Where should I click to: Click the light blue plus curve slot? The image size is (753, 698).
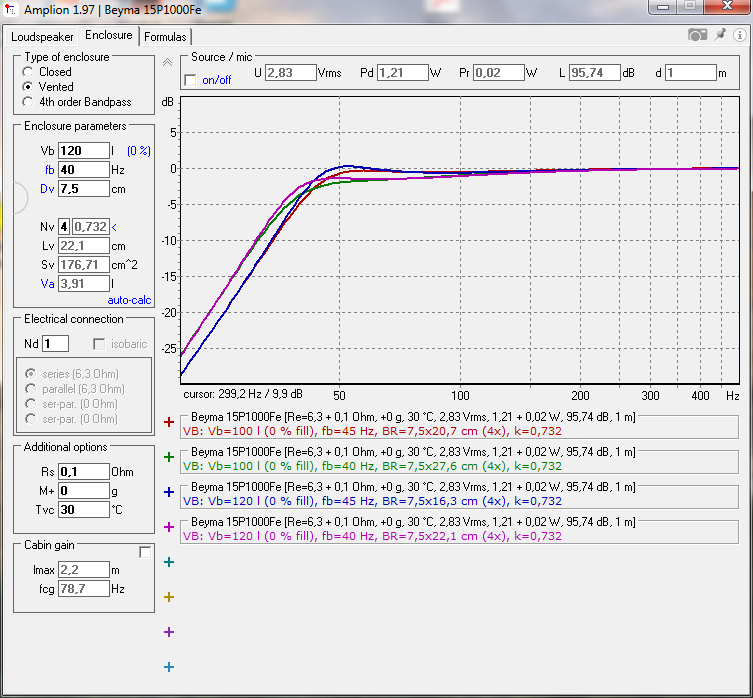pyautogui.click(x=169, y=667)
